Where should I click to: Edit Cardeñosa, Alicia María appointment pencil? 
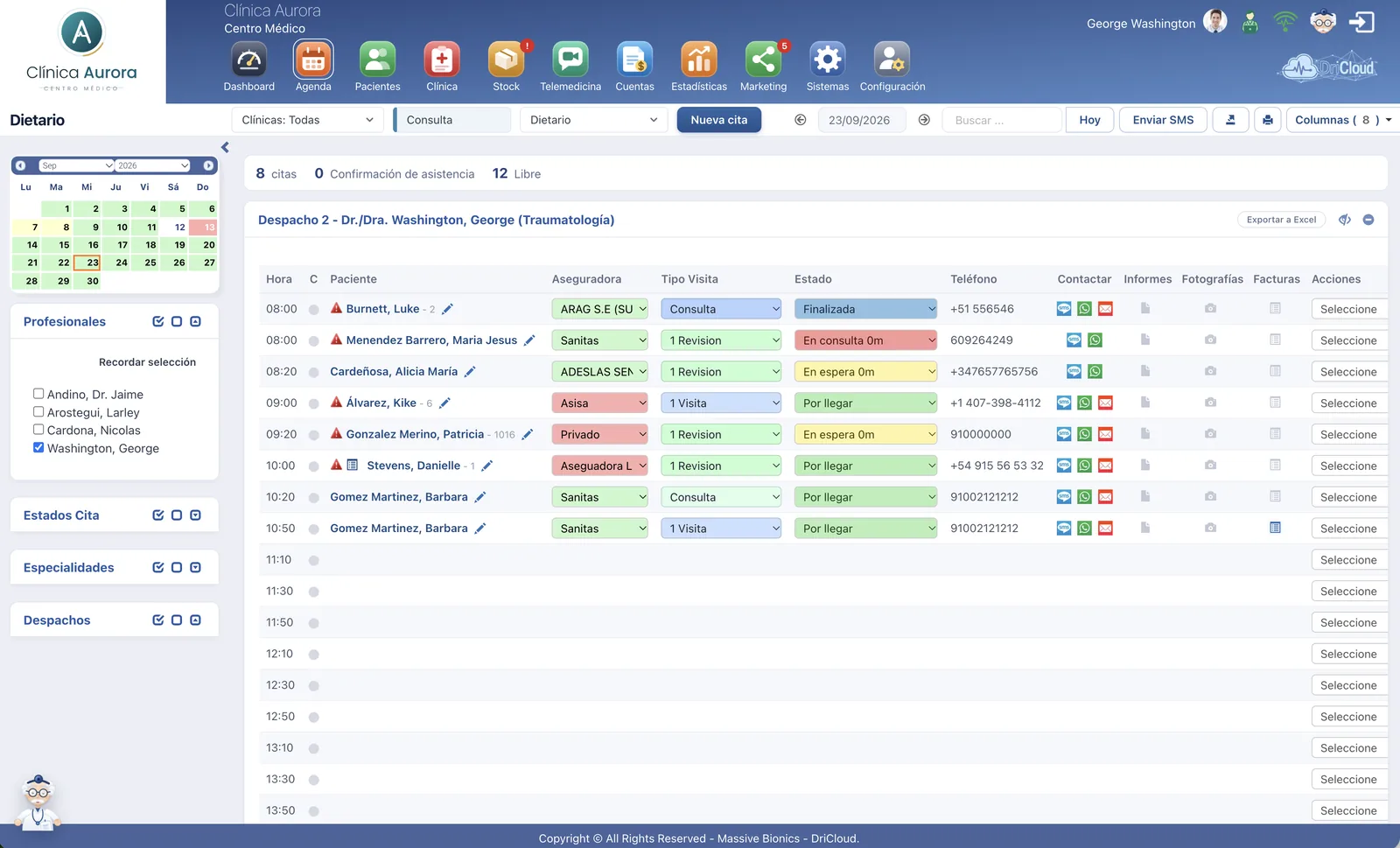tap(470, 372)
